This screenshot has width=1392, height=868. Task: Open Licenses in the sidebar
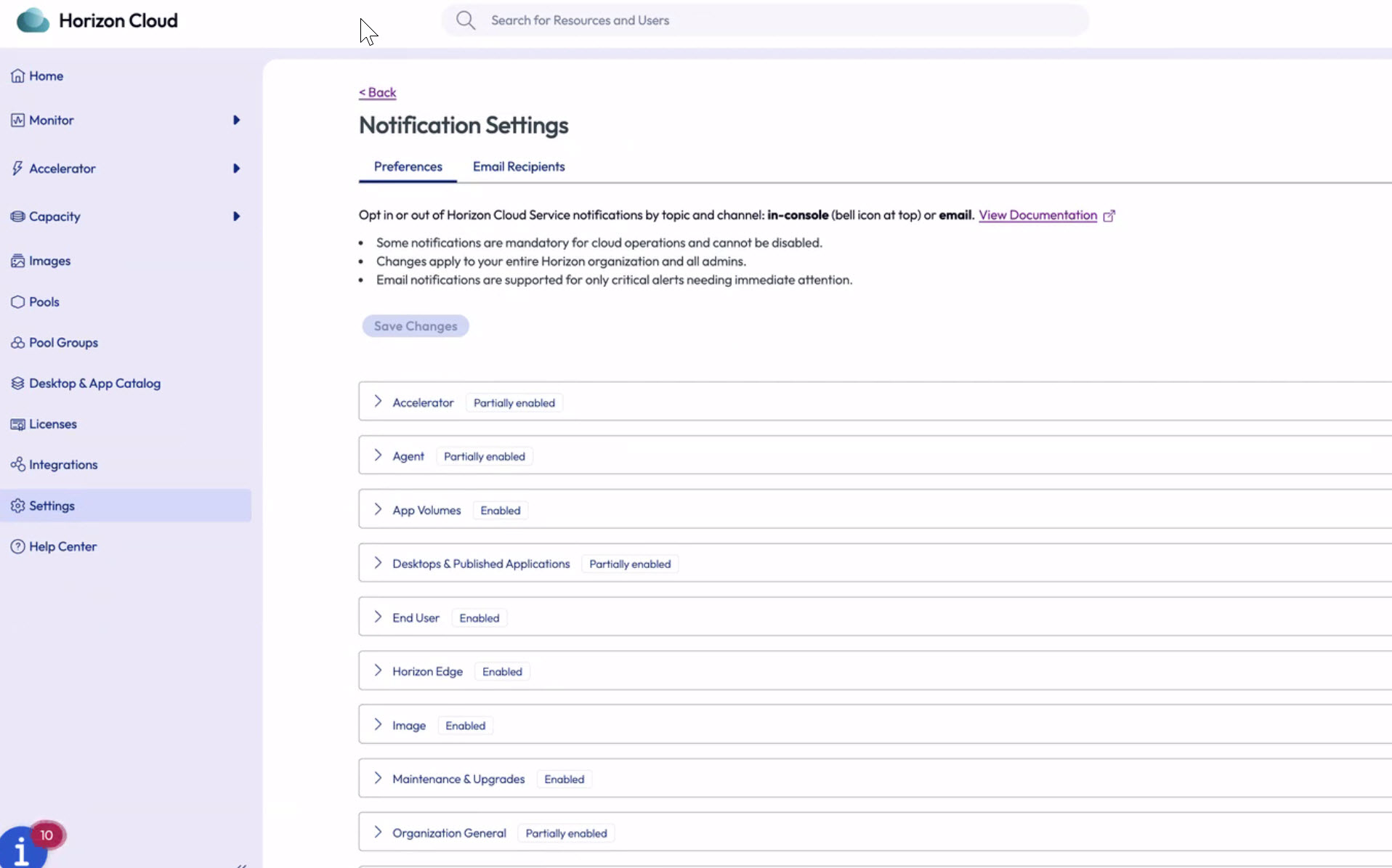tap(52, 424)
